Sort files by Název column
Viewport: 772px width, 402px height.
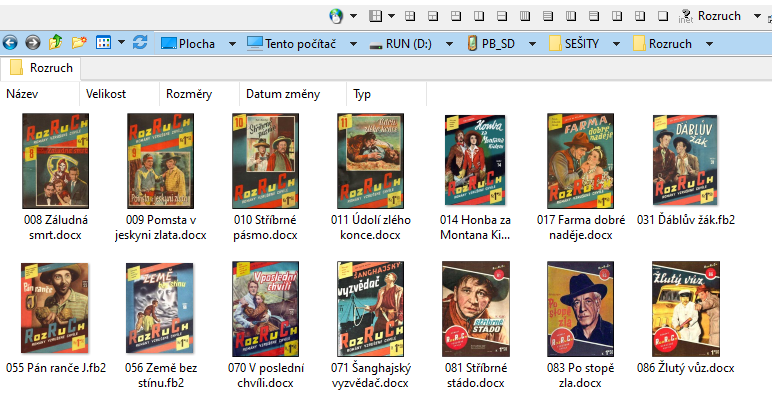pyautogui.click(x=22, y=94)
